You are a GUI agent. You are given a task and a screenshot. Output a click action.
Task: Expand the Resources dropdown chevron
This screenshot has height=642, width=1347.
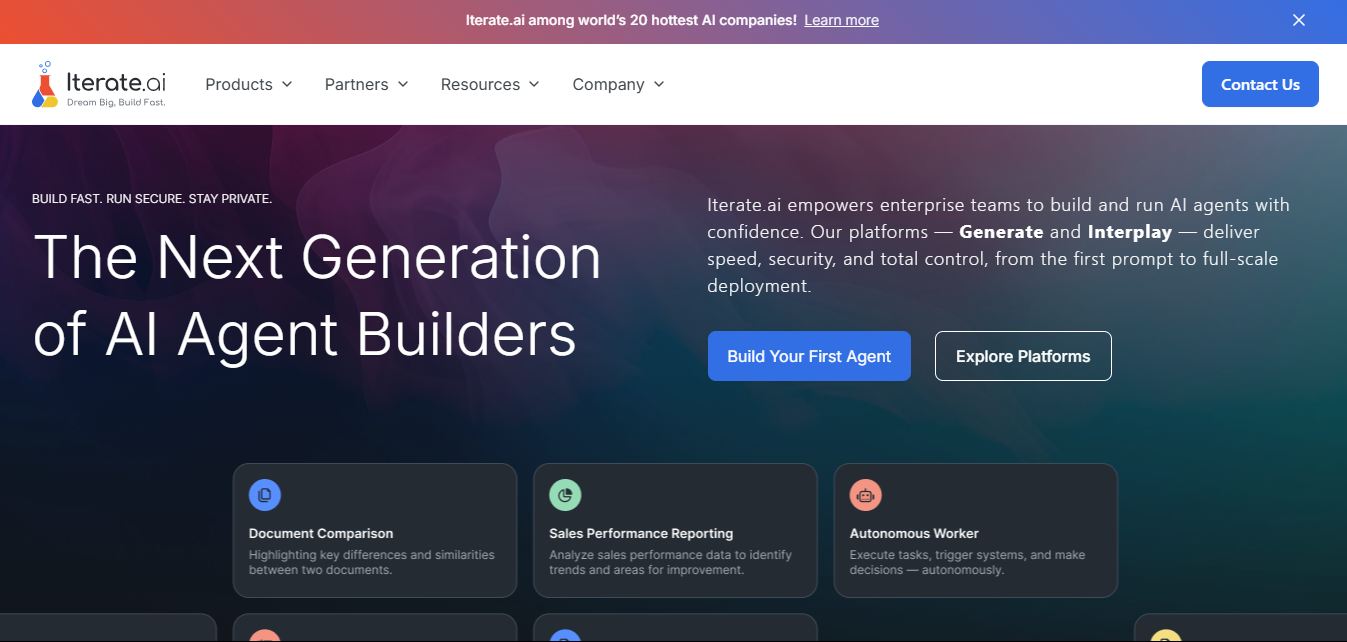coord(534,84)
